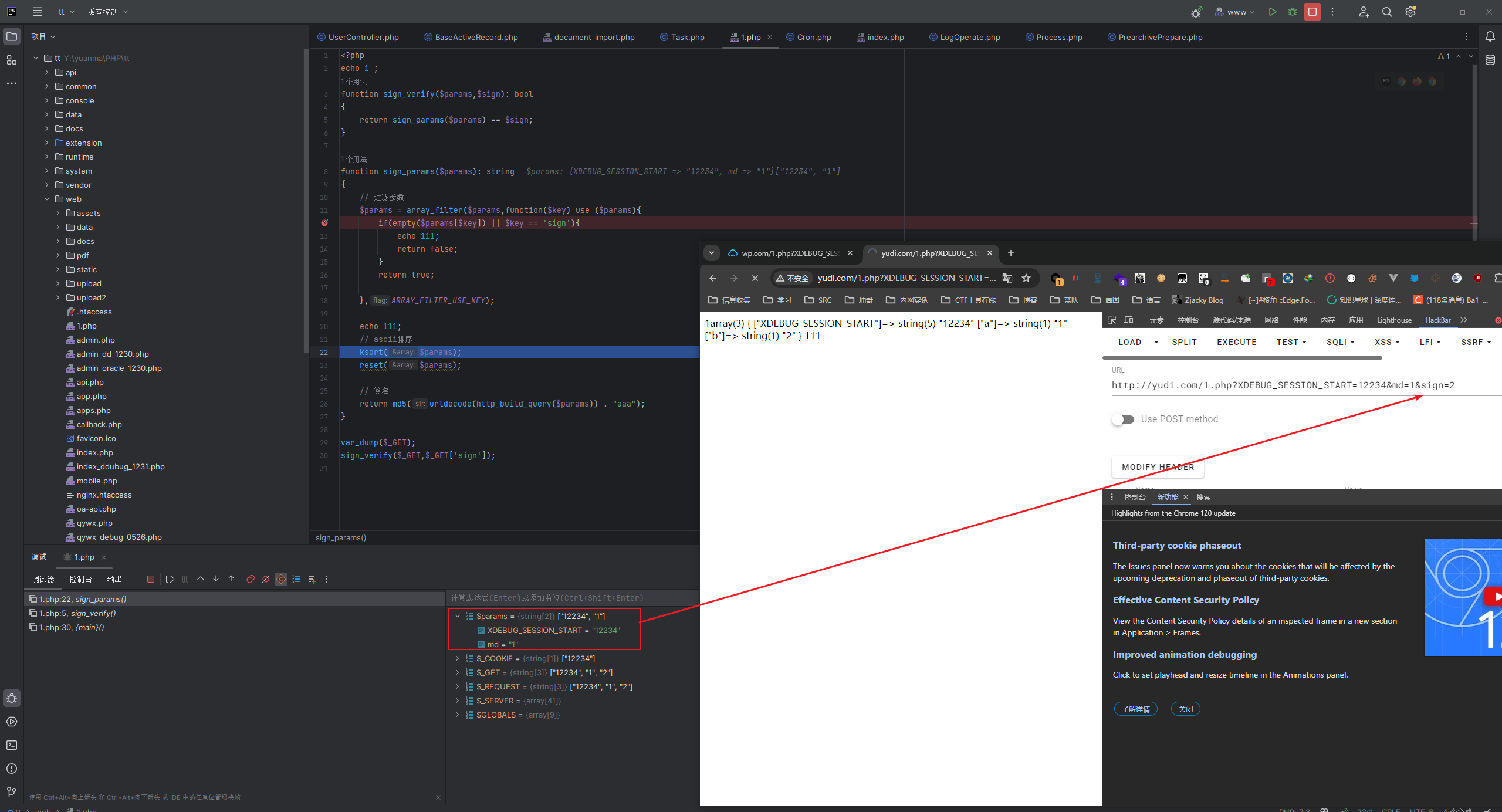
Task: Click the evaluate expression input field
Action: pyautogui.click(x=573, y=598)
